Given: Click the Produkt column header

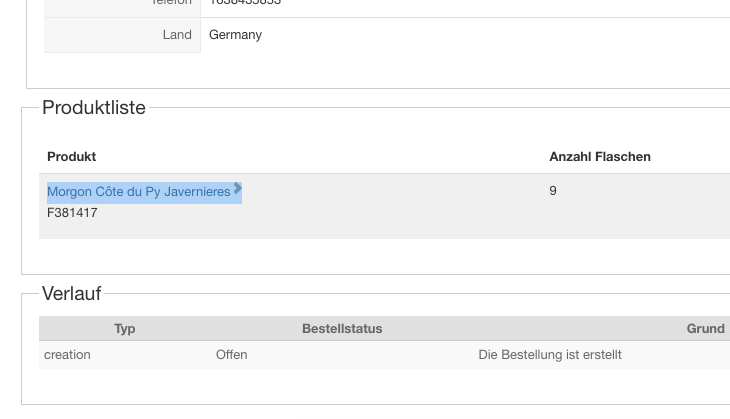Looking at the screenshot, I should [72, 156].
